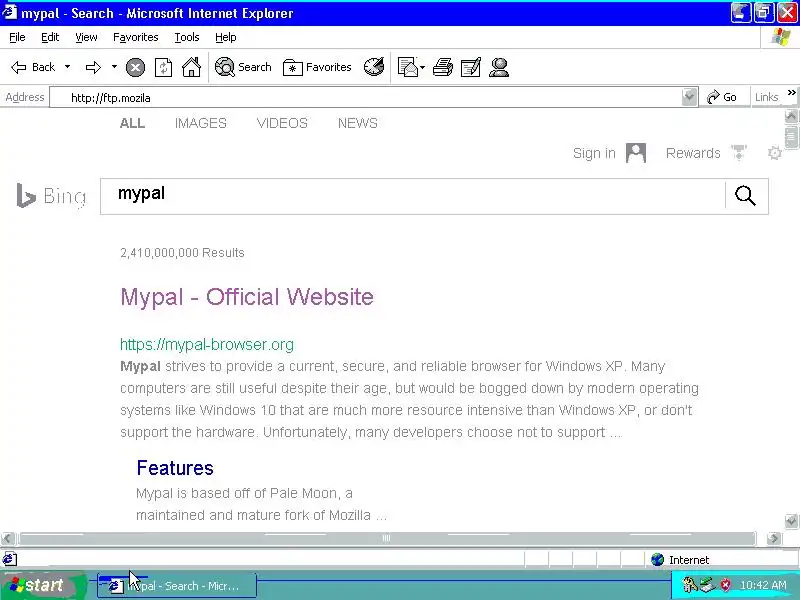
Task: Open the Bing settings gear icon
Action: 774,153
